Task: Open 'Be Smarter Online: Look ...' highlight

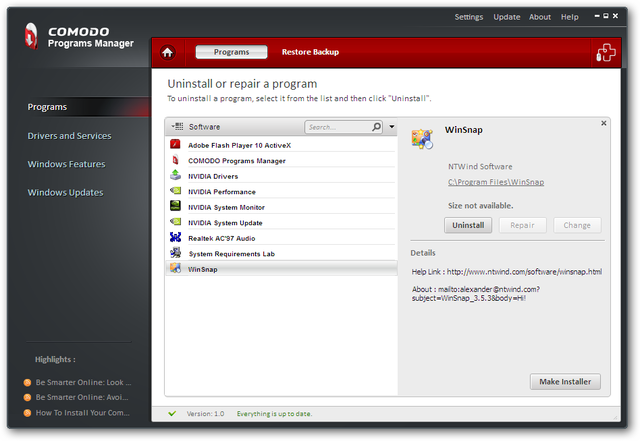Action: [83, 383]
